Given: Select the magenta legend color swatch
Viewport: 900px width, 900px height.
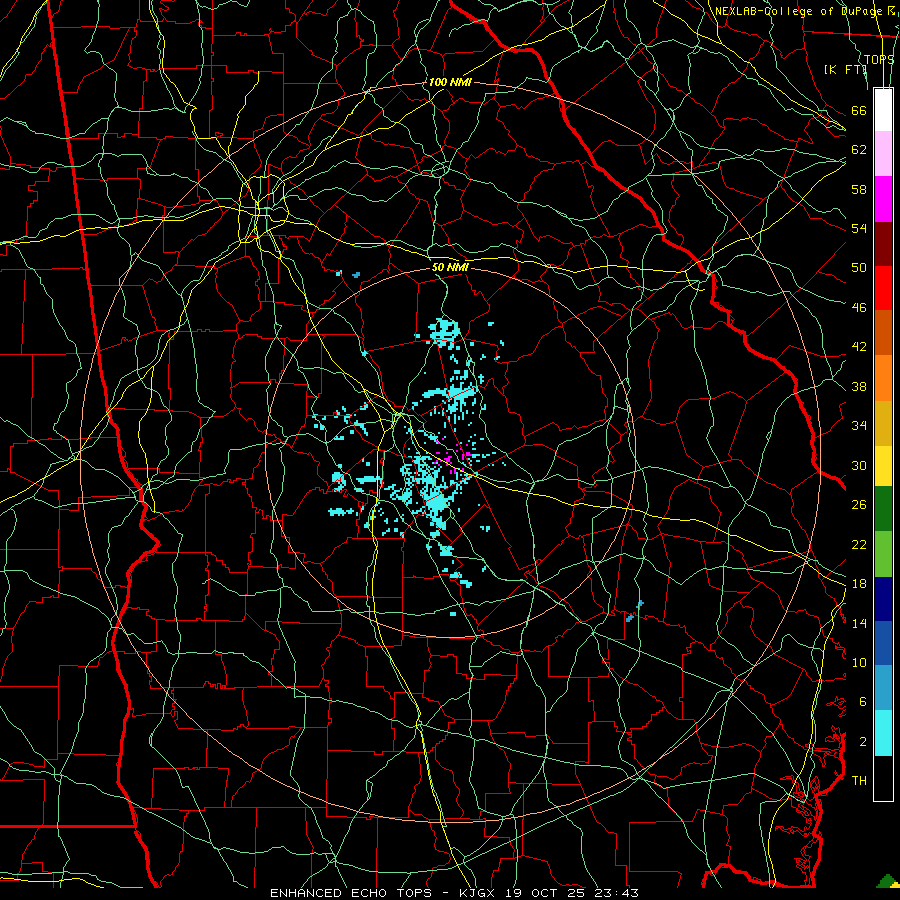Looking at the screenshot, I should [883, 199].
